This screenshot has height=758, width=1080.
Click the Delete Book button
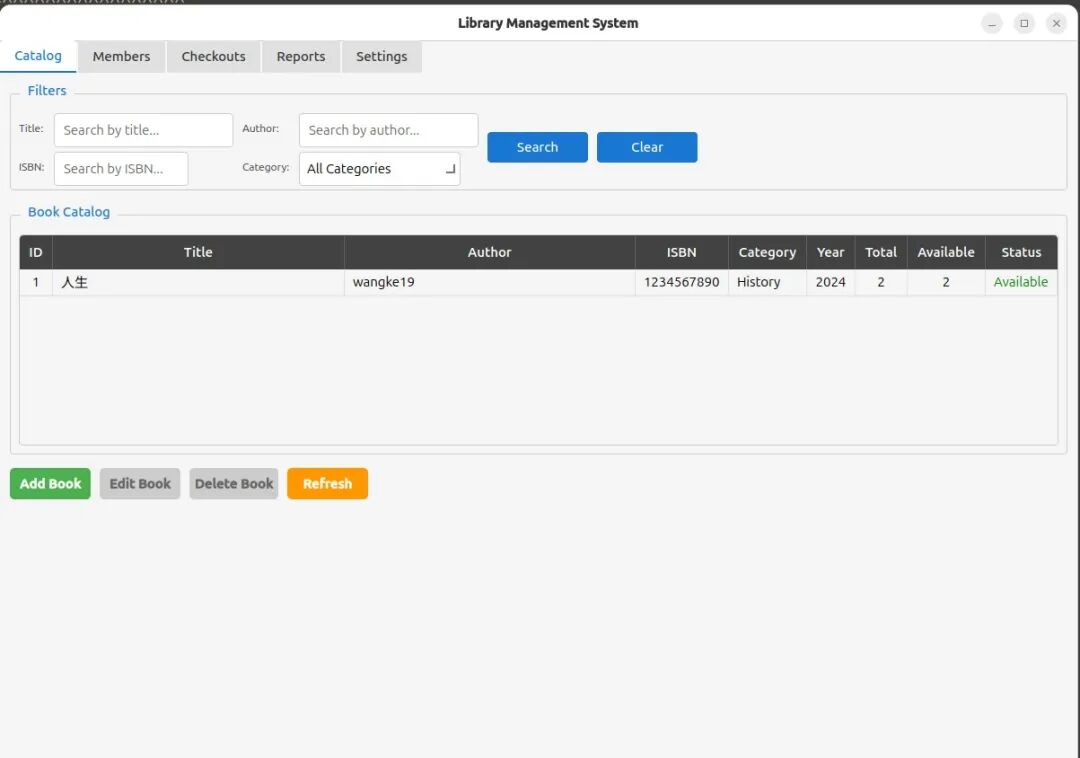[x=233, y=483]
